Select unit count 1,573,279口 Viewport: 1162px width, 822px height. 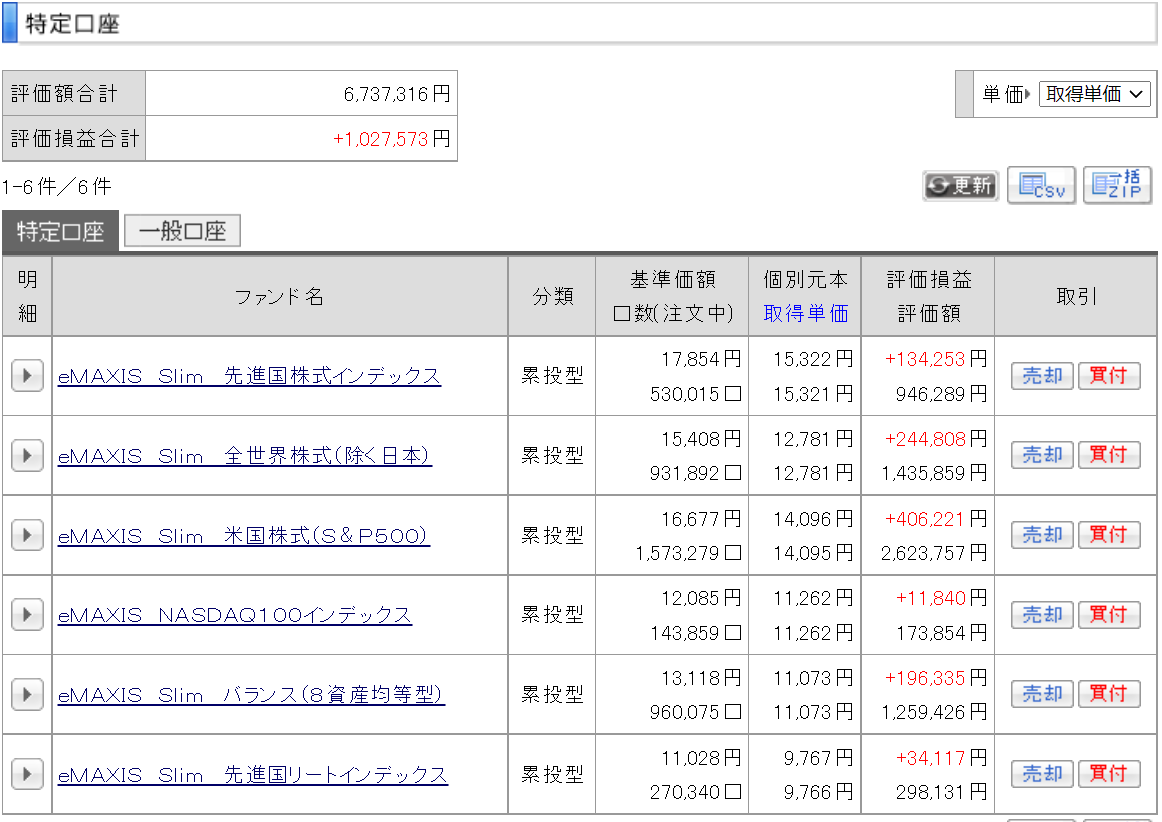(688, 553)
